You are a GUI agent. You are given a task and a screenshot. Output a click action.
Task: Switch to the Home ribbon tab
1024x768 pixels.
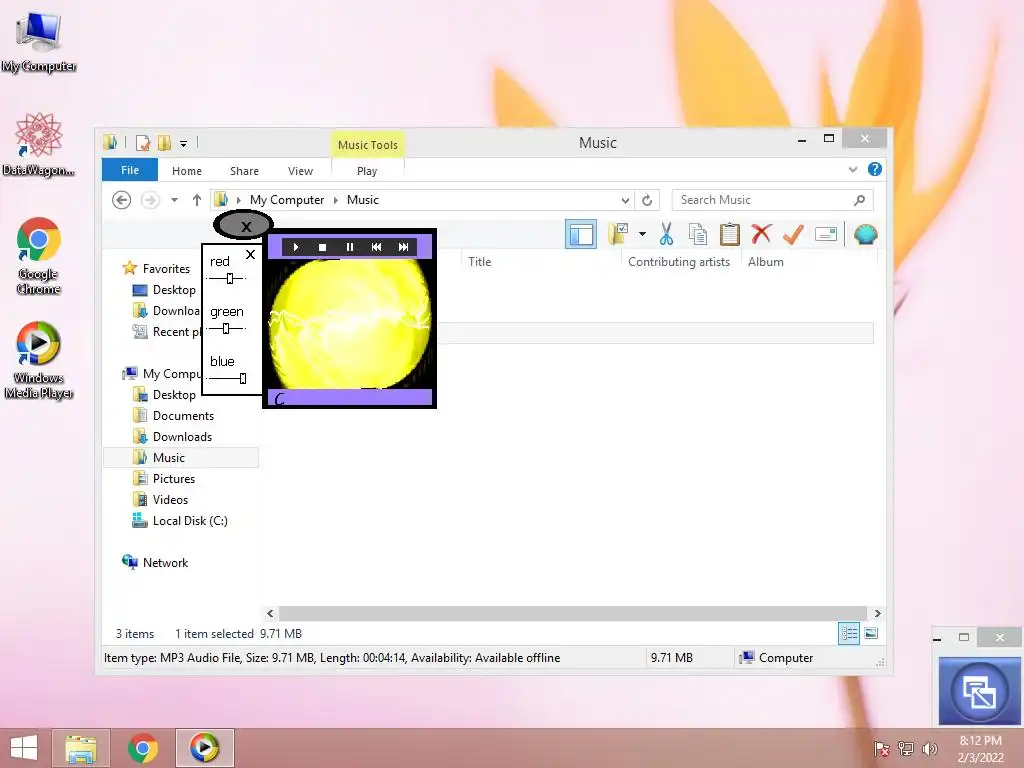[187, 170]
